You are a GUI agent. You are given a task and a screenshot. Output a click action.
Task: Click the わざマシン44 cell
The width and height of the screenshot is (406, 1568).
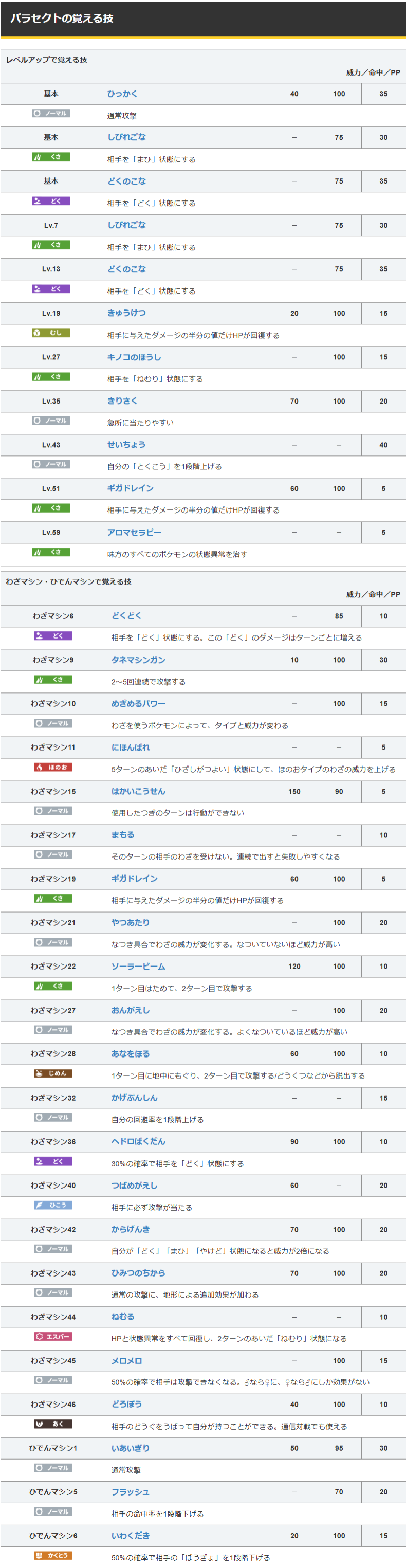pyautogui.click(x=53, y=1317)
